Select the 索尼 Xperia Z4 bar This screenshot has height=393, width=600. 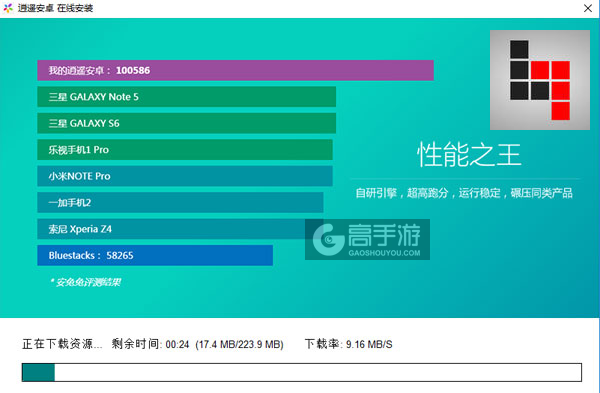[x=180, y=229]
